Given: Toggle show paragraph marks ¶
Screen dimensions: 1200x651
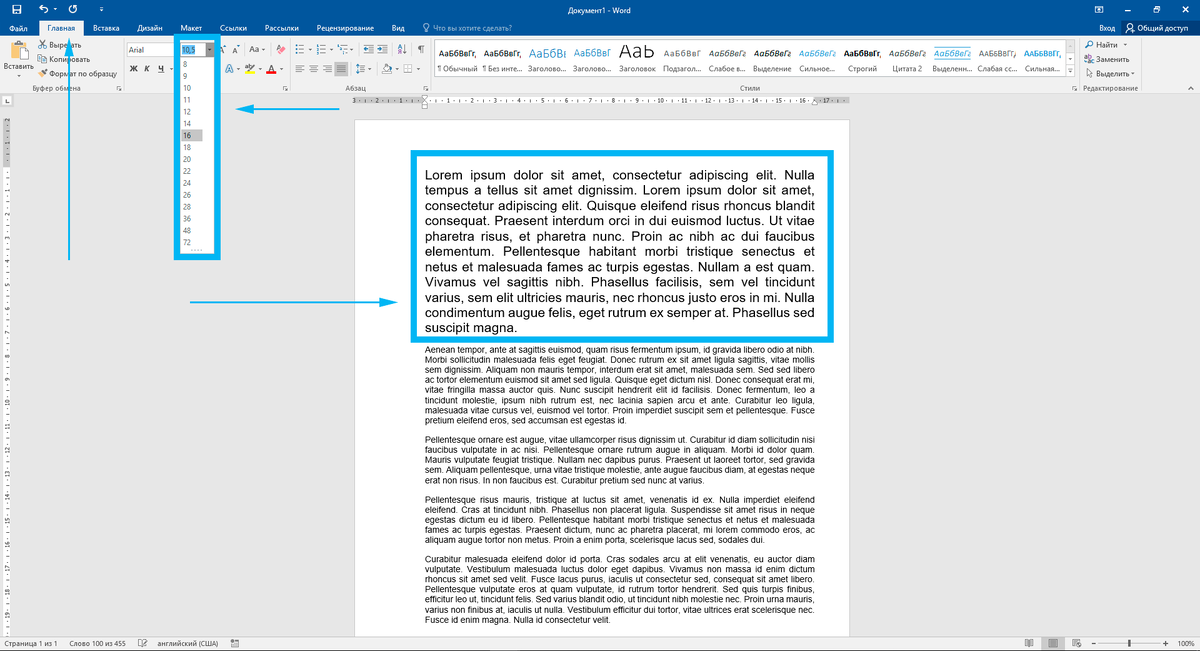Looking at the screenshot, I should [421, 49].
